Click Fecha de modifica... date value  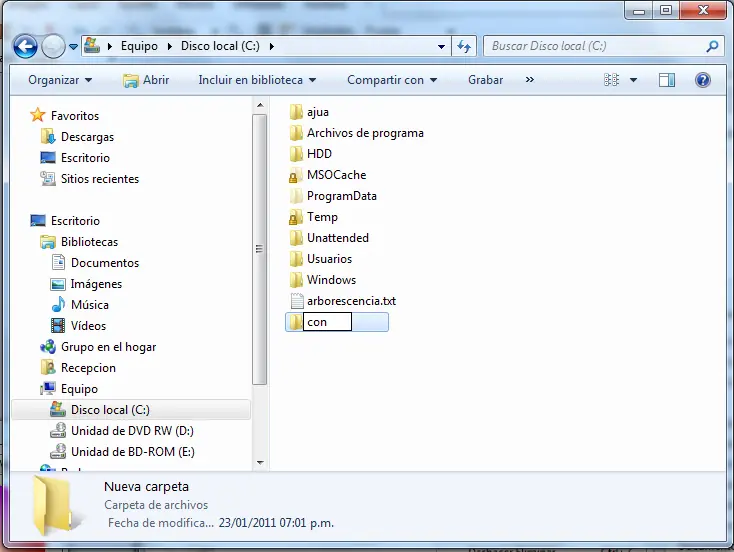276,523
